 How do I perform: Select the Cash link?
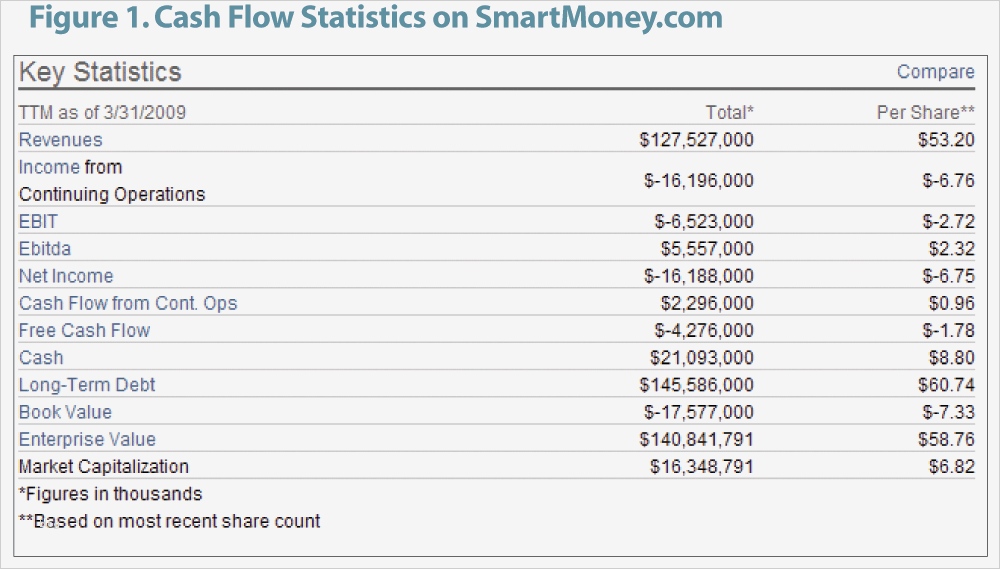point(41,357)
